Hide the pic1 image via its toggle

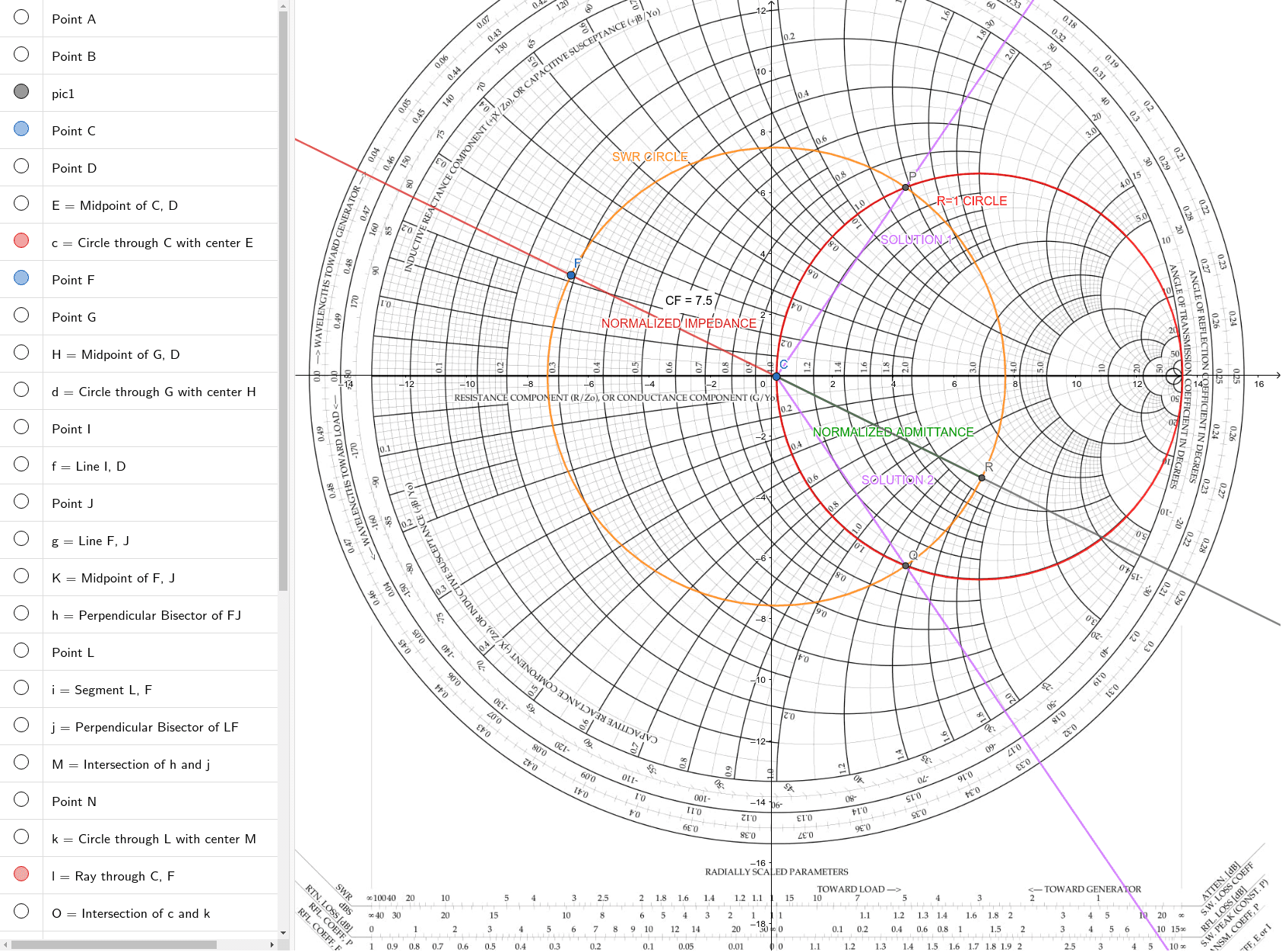(21, 91)
